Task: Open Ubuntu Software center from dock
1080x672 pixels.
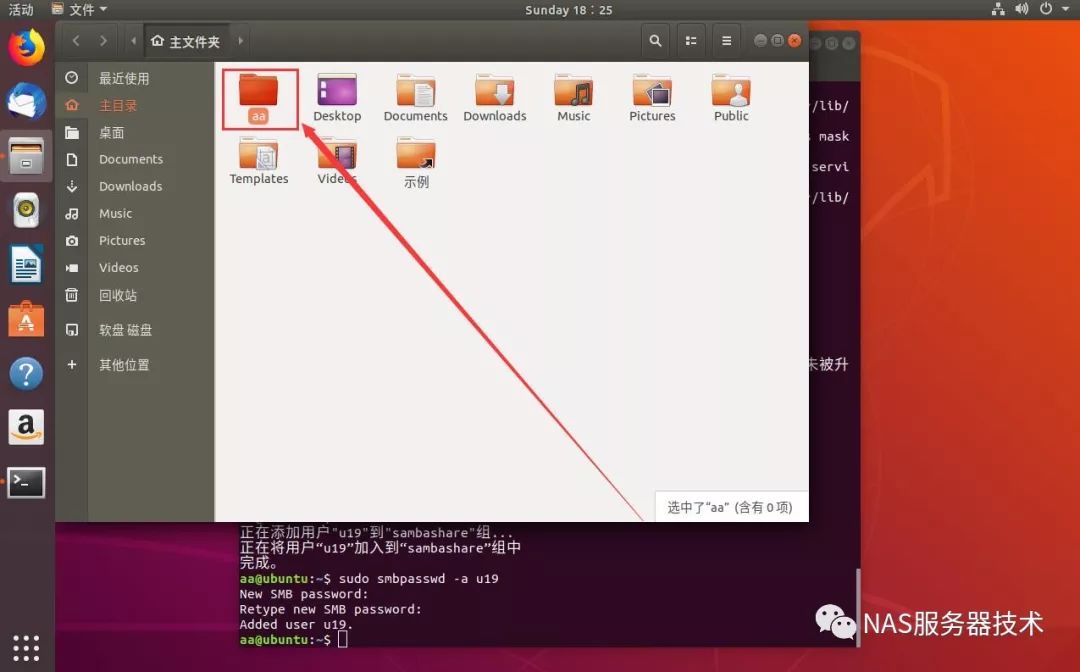Action: 26,319
